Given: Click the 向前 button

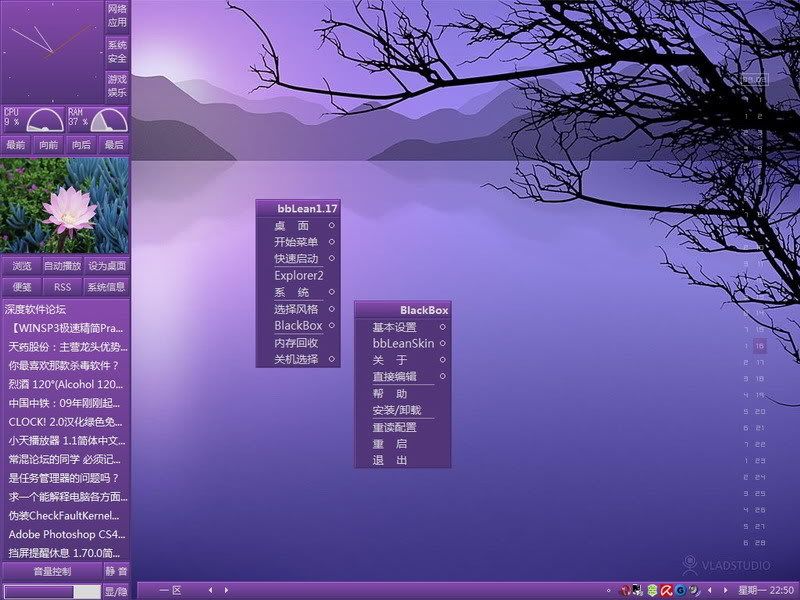Looking at the screenshot, I should point(48,145).
